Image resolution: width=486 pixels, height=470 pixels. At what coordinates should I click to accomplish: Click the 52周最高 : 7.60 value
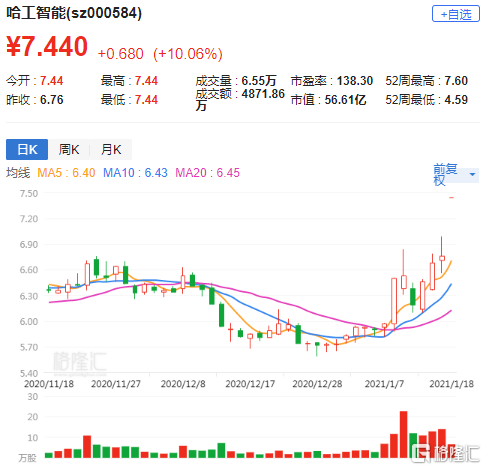(x=427, y=81)
